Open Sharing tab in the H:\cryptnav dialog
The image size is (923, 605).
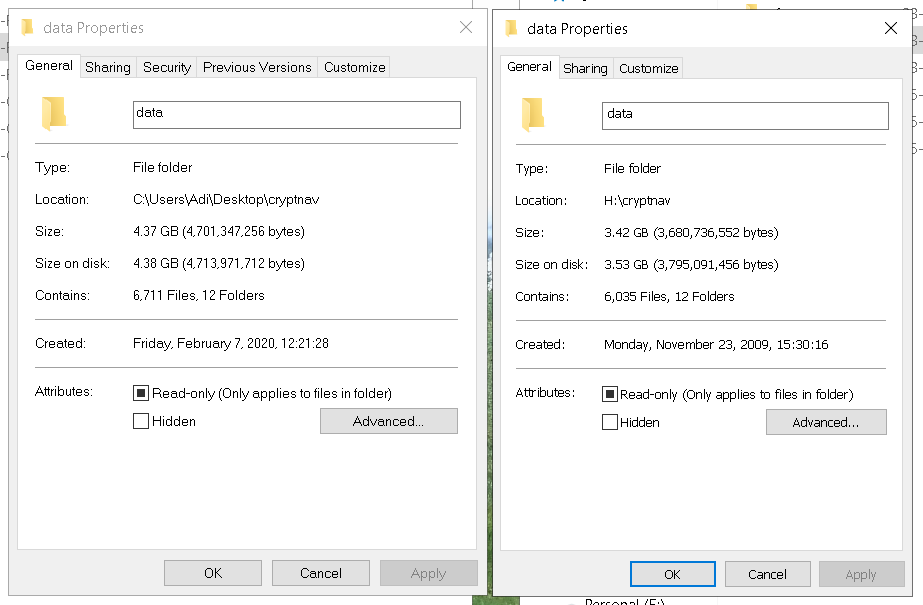[585, 68]
